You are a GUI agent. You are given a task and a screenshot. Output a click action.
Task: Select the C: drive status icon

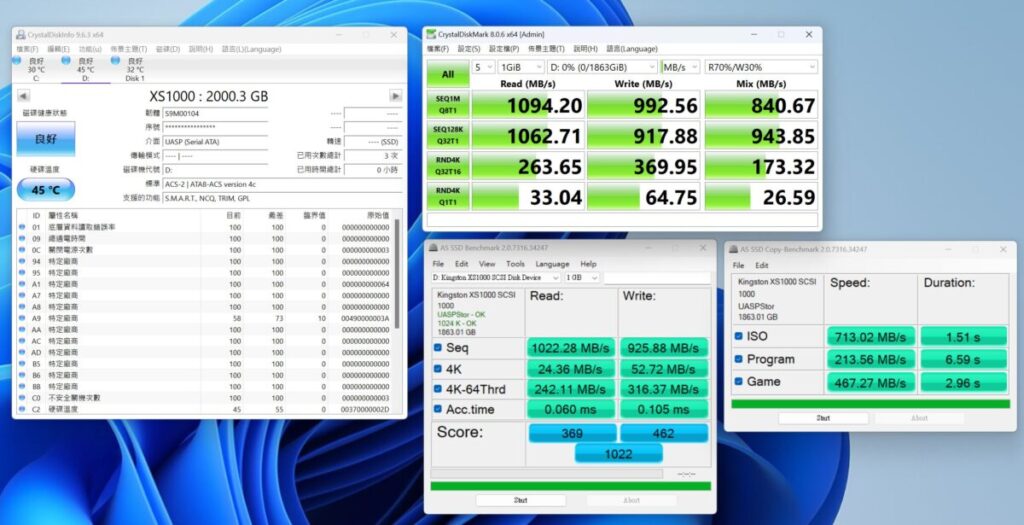point(16,60)
